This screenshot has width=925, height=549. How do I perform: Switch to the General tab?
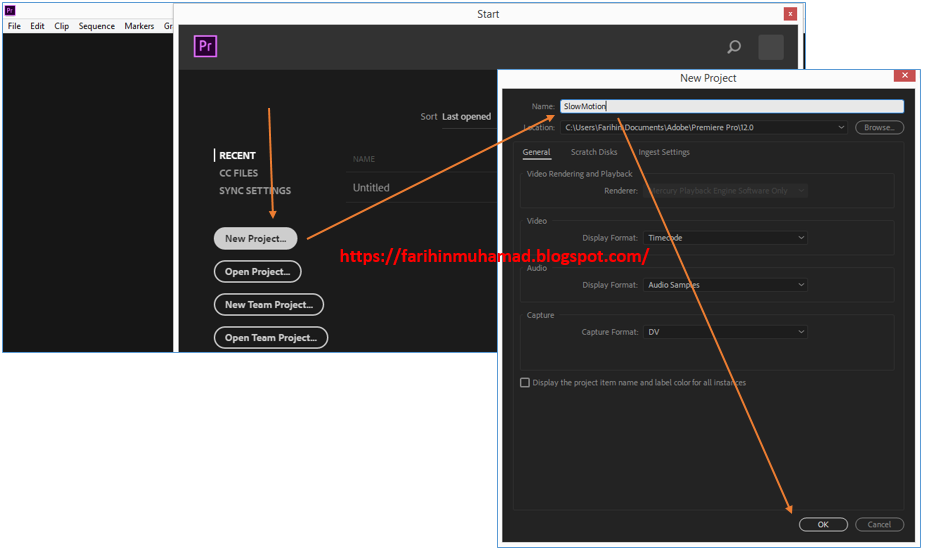[x=536, y=152]
